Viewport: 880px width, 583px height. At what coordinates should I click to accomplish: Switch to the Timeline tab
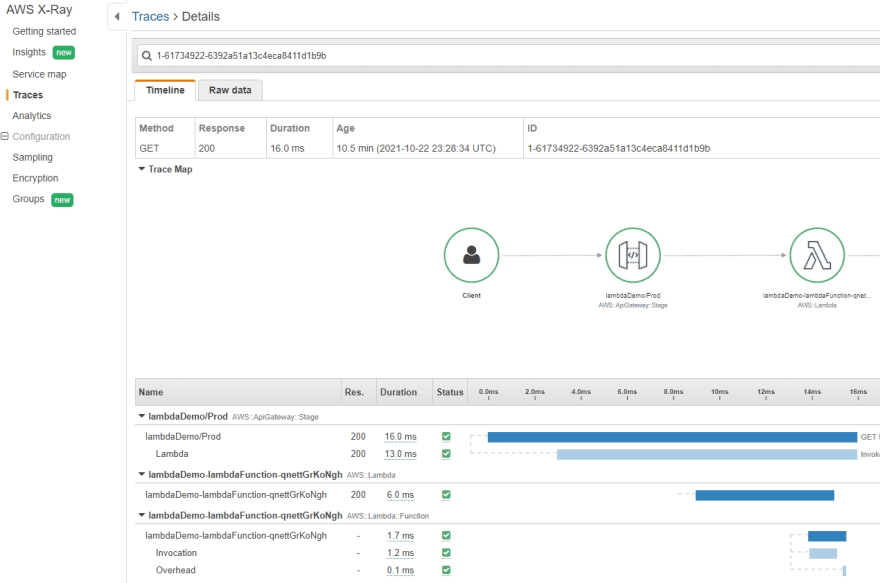(165, 90)
